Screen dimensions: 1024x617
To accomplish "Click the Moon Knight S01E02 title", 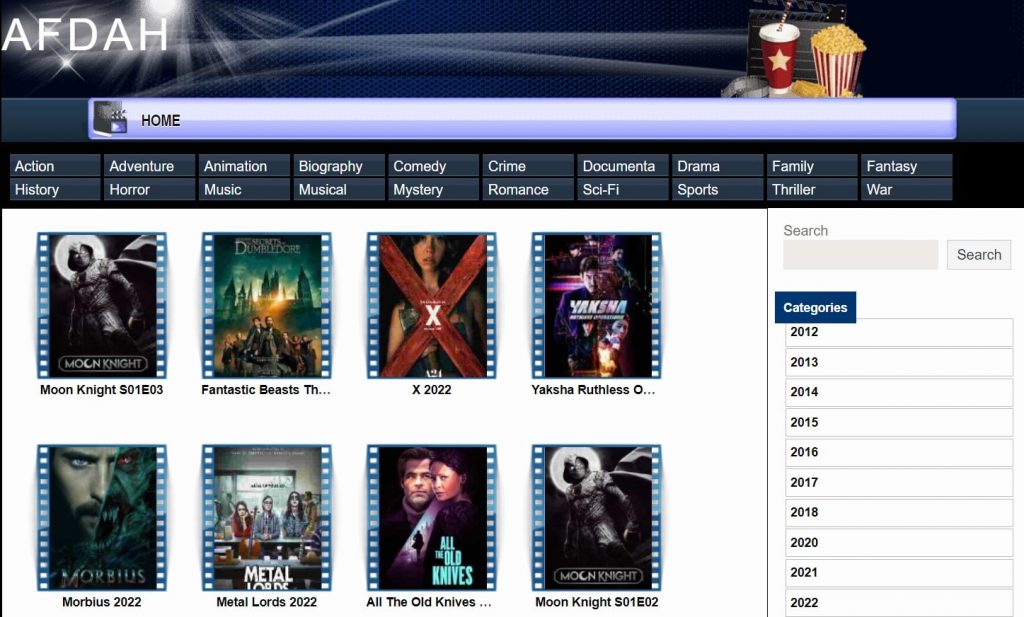I will coord(597,602).
